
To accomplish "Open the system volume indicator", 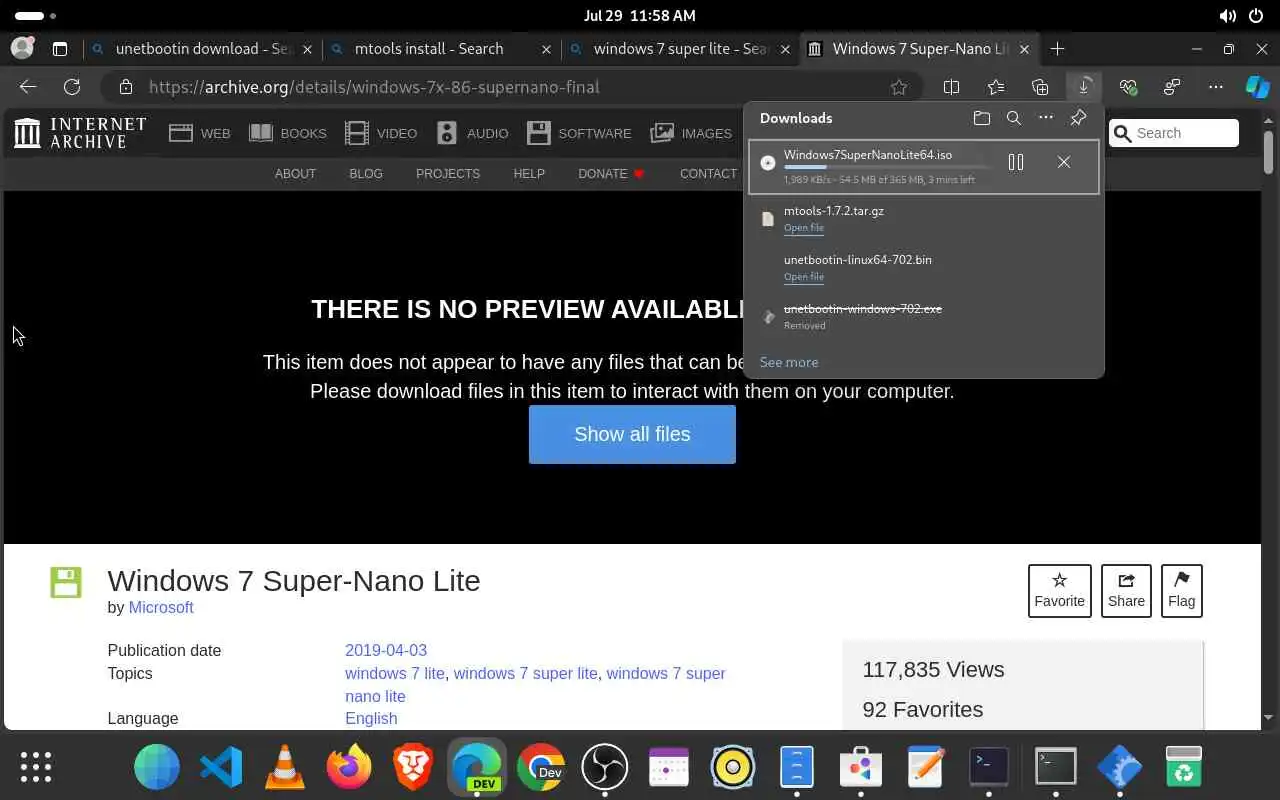I will 1227,16.
